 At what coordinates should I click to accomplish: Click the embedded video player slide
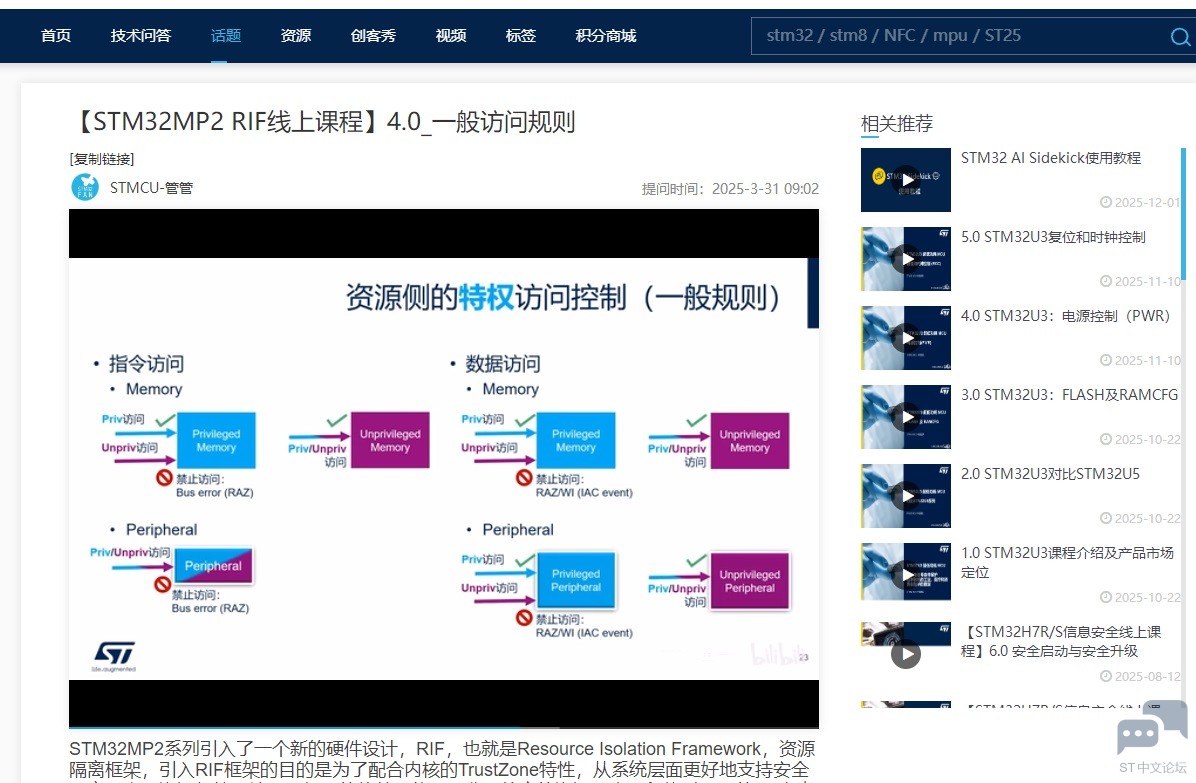444,468
